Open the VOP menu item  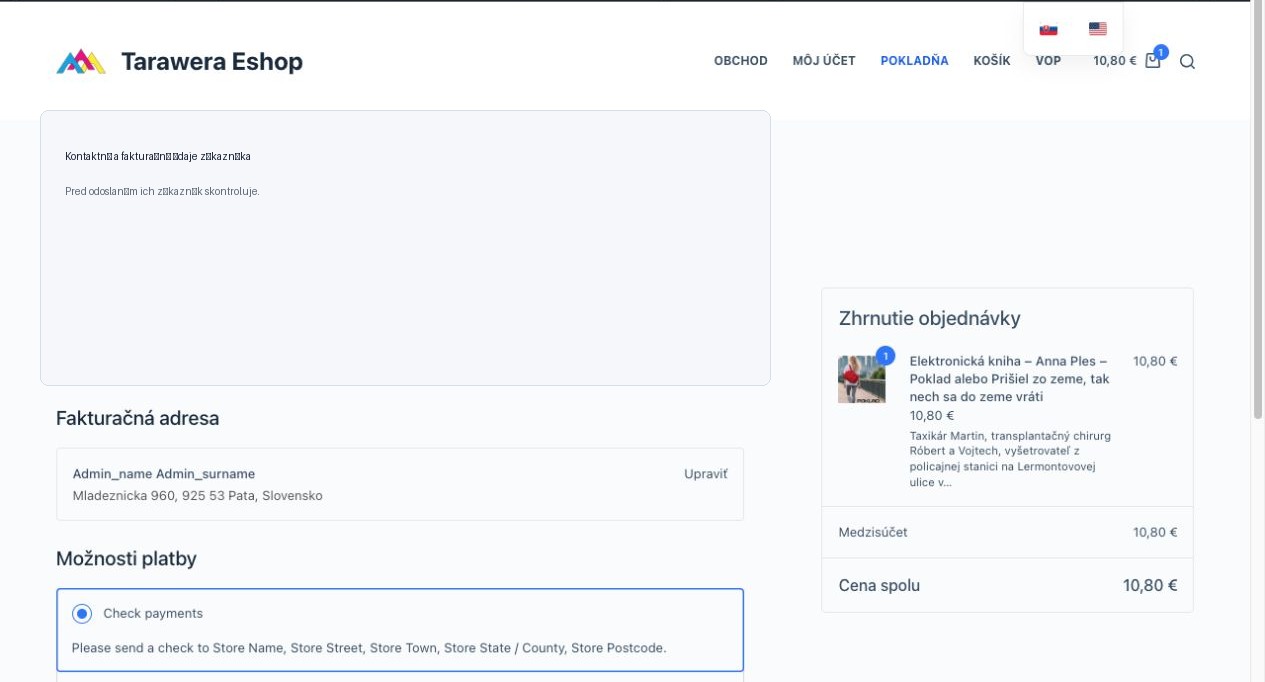1048,61
